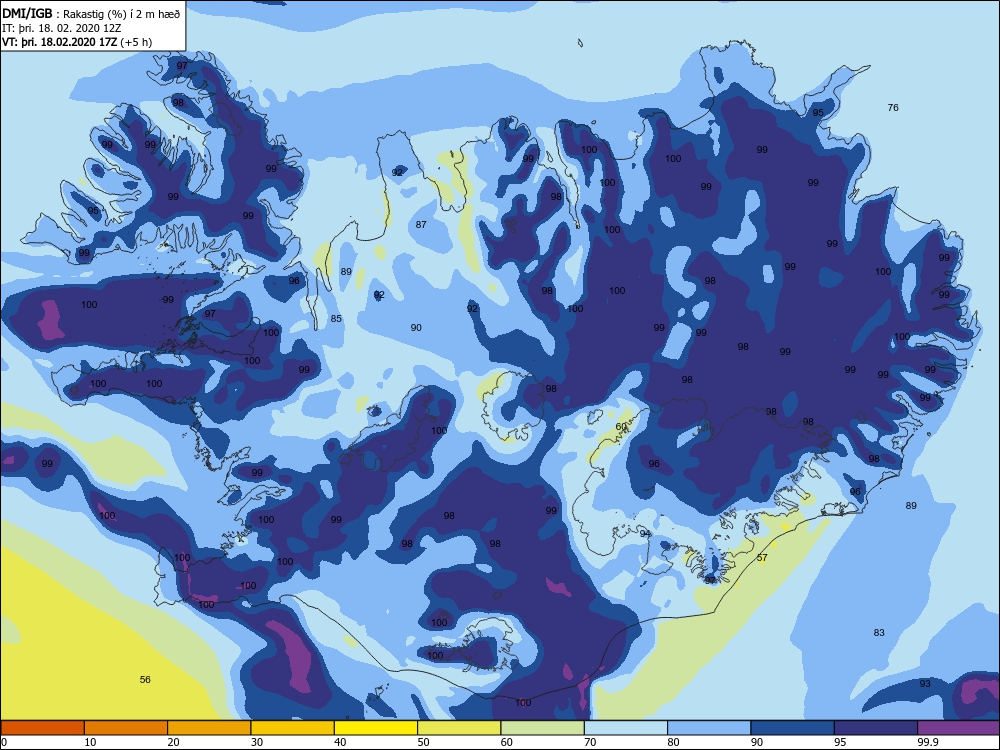The image size is (1000, 750).
Task: Select the orange 10–20 legend color
Action: tap(126, 728)
